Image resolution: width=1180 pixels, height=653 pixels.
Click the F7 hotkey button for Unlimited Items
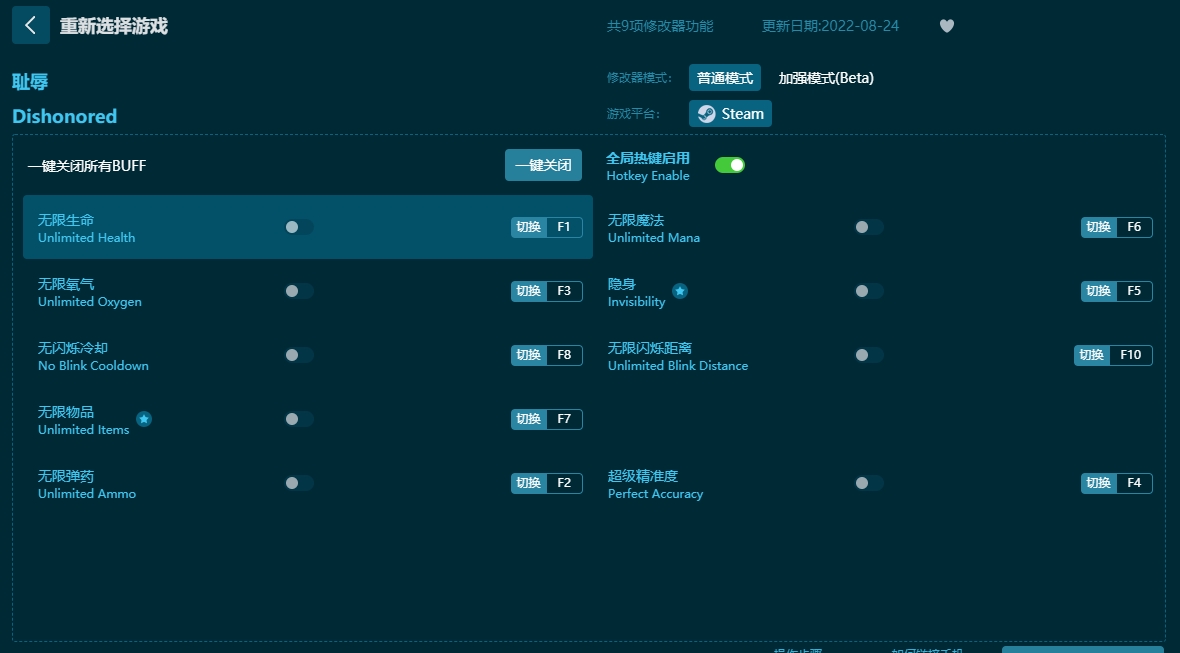click(x=547, y=419)
